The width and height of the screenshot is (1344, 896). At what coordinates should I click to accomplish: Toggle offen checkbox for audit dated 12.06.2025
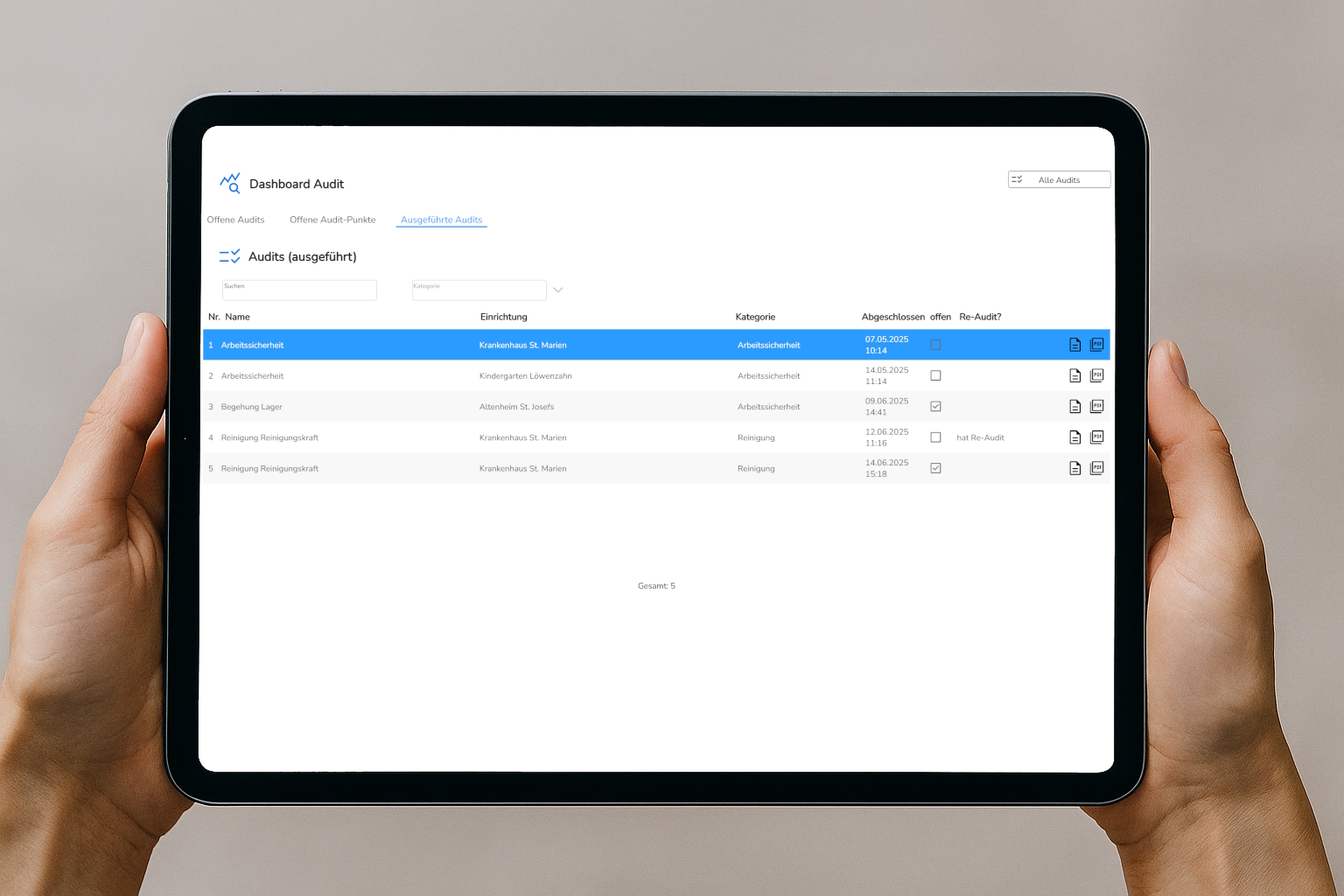click(935, 437)
